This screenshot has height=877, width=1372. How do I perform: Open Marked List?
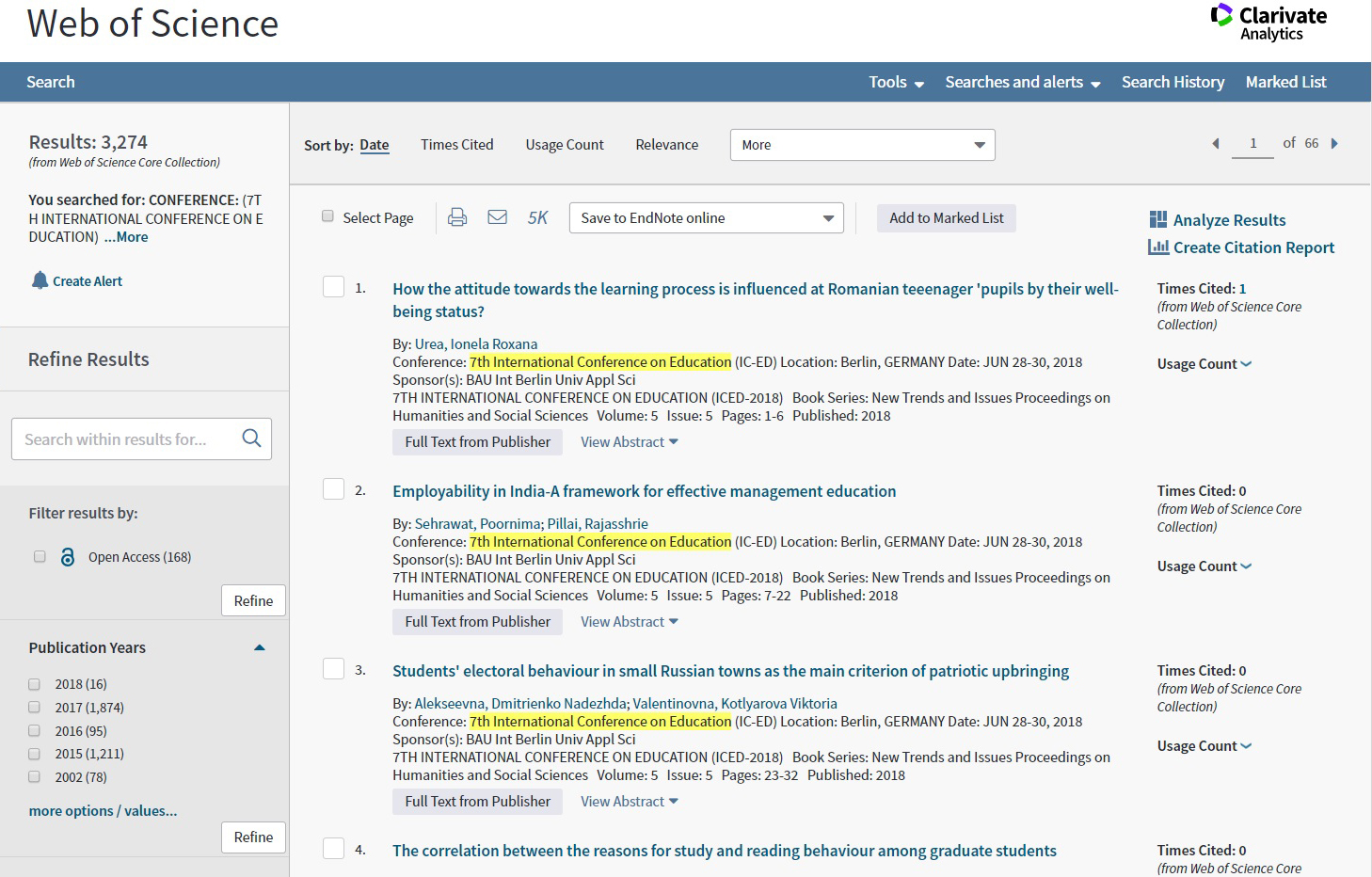(x=1285, y=82)
